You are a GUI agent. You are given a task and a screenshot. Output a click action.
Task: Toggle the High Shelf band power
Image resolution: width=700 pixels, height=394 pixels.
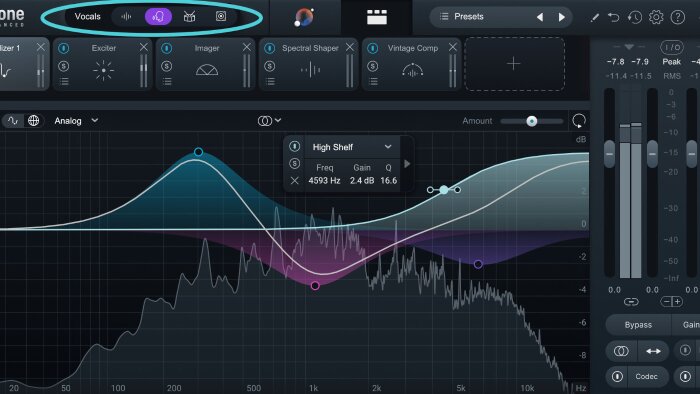tap(295, 146)
